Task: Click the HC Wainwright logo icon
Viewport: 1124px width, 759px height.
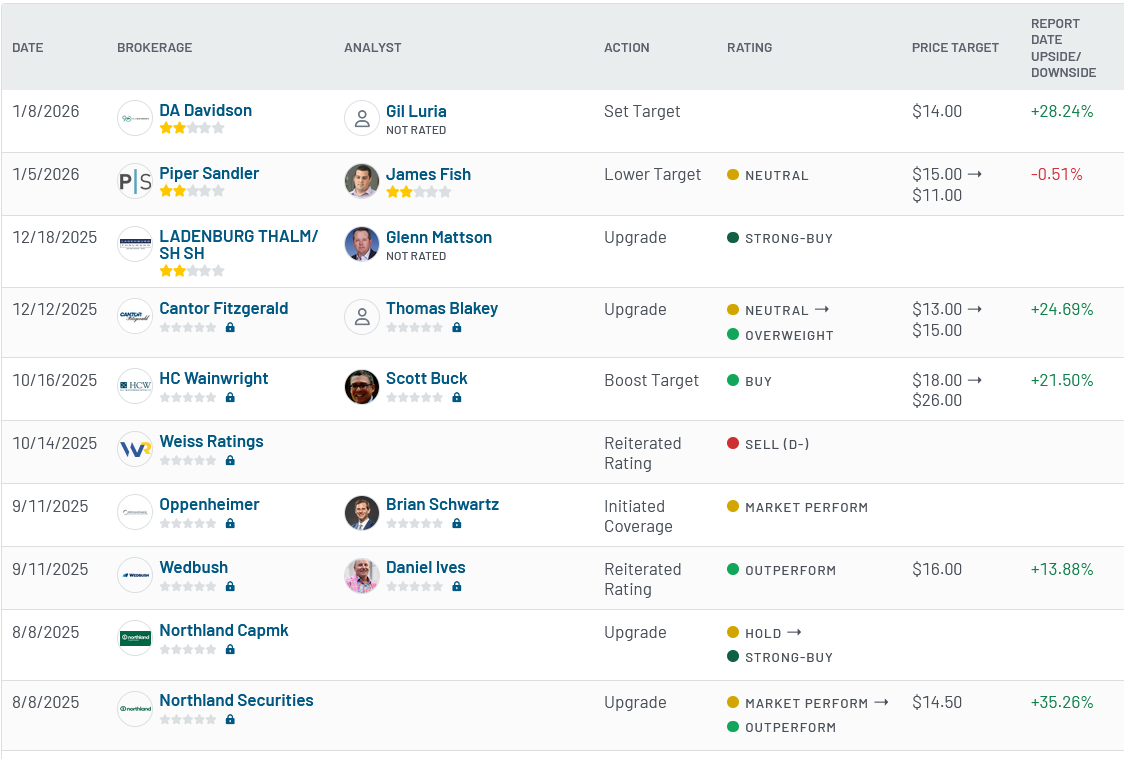Action: (135, 386)
